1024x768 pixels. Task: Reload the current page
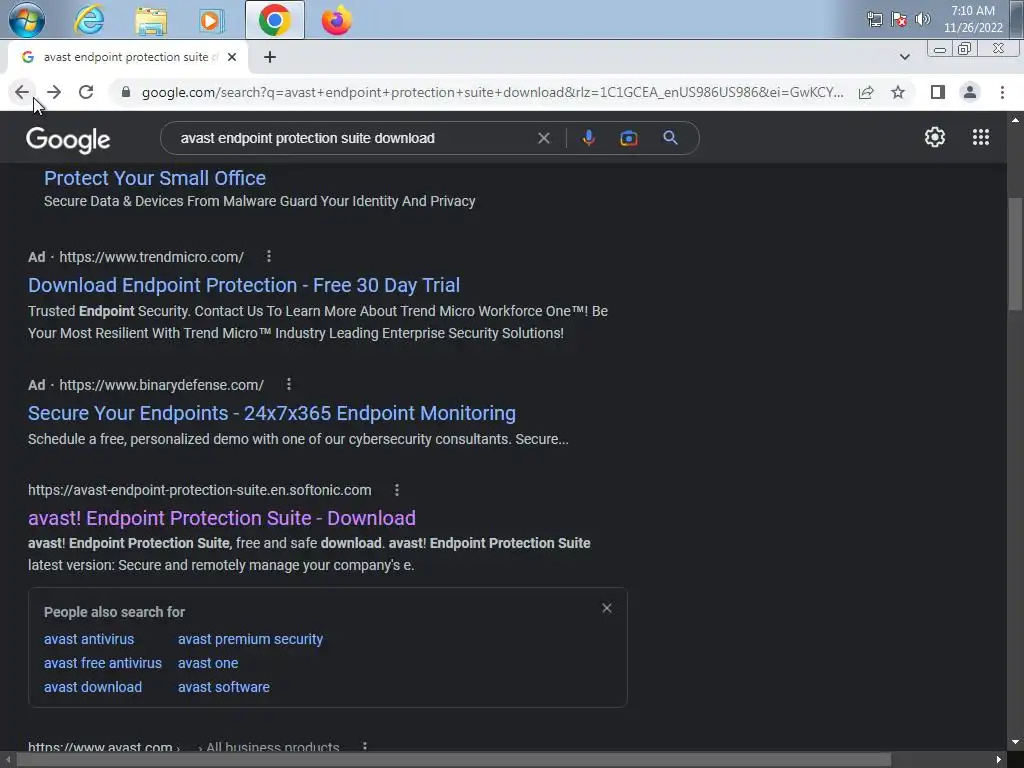click(x=86, y=92)
